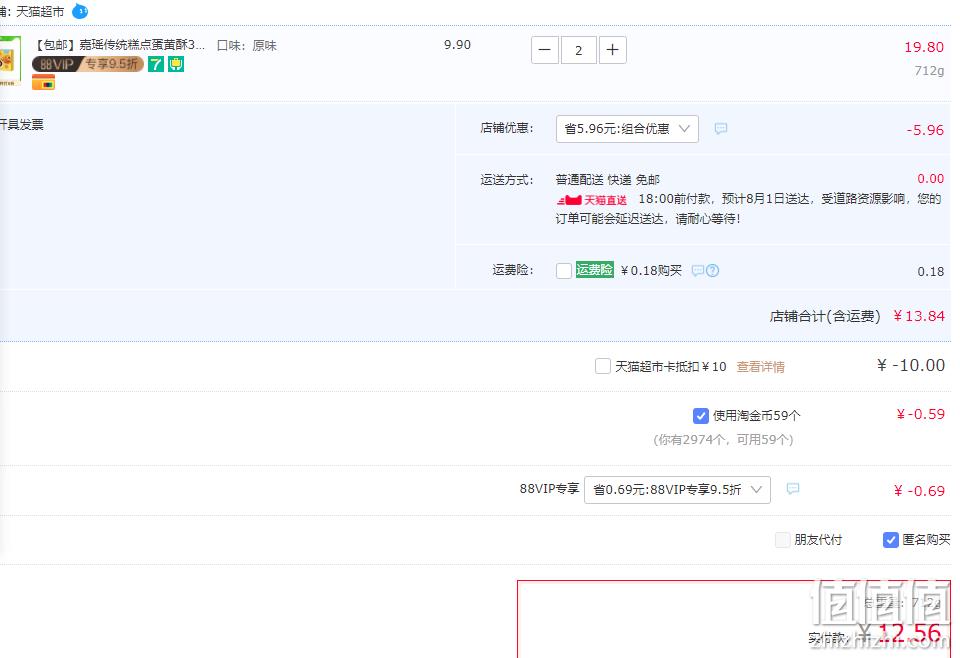Image resolution: width=960 pixels, height=658 pixels.
Task: Click the 天猫直送 delivery logo
Action: tap(591, 200)
